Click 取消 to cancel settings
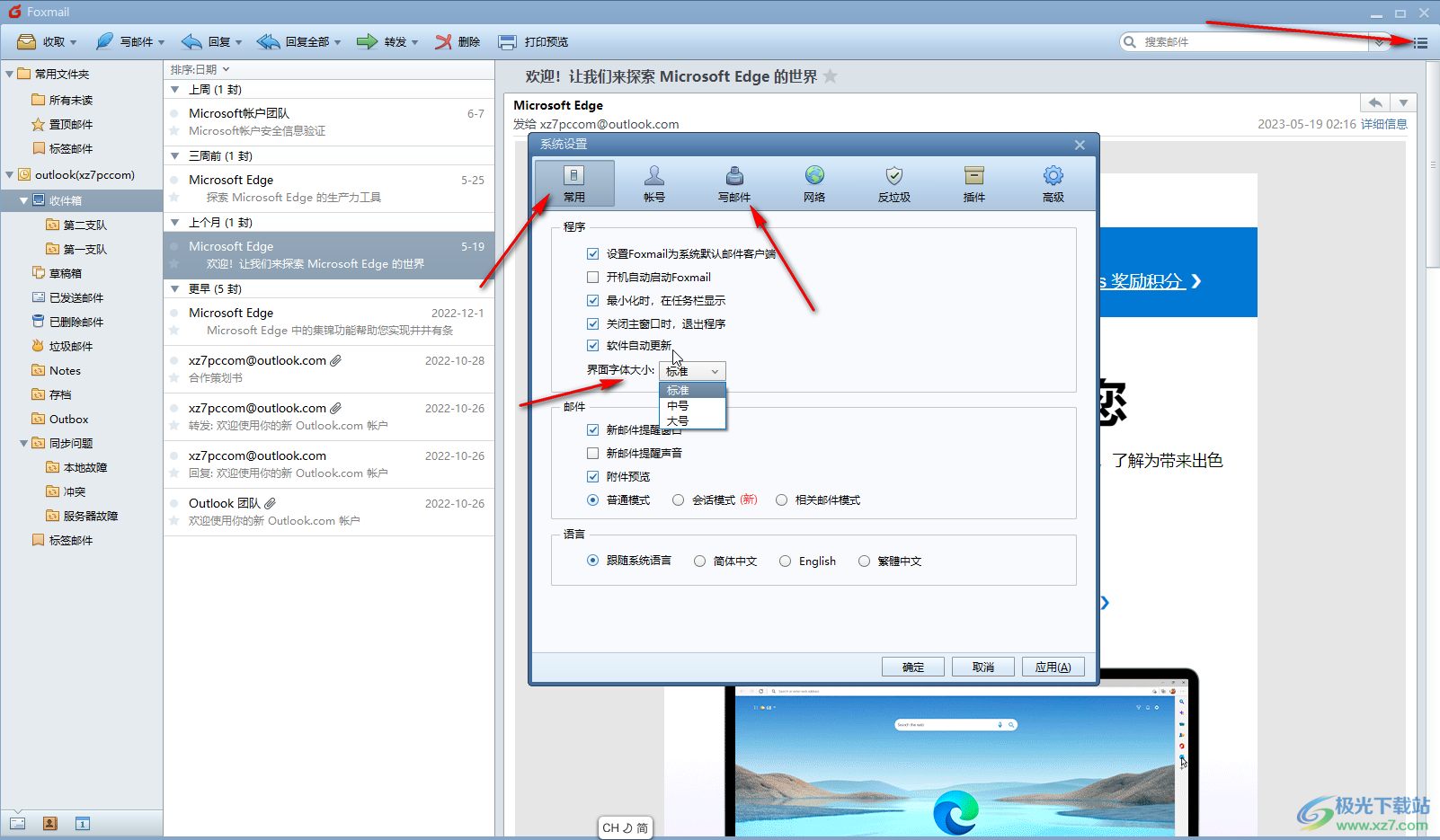The height and width of the screenshot is (840, 1440). 983,667
